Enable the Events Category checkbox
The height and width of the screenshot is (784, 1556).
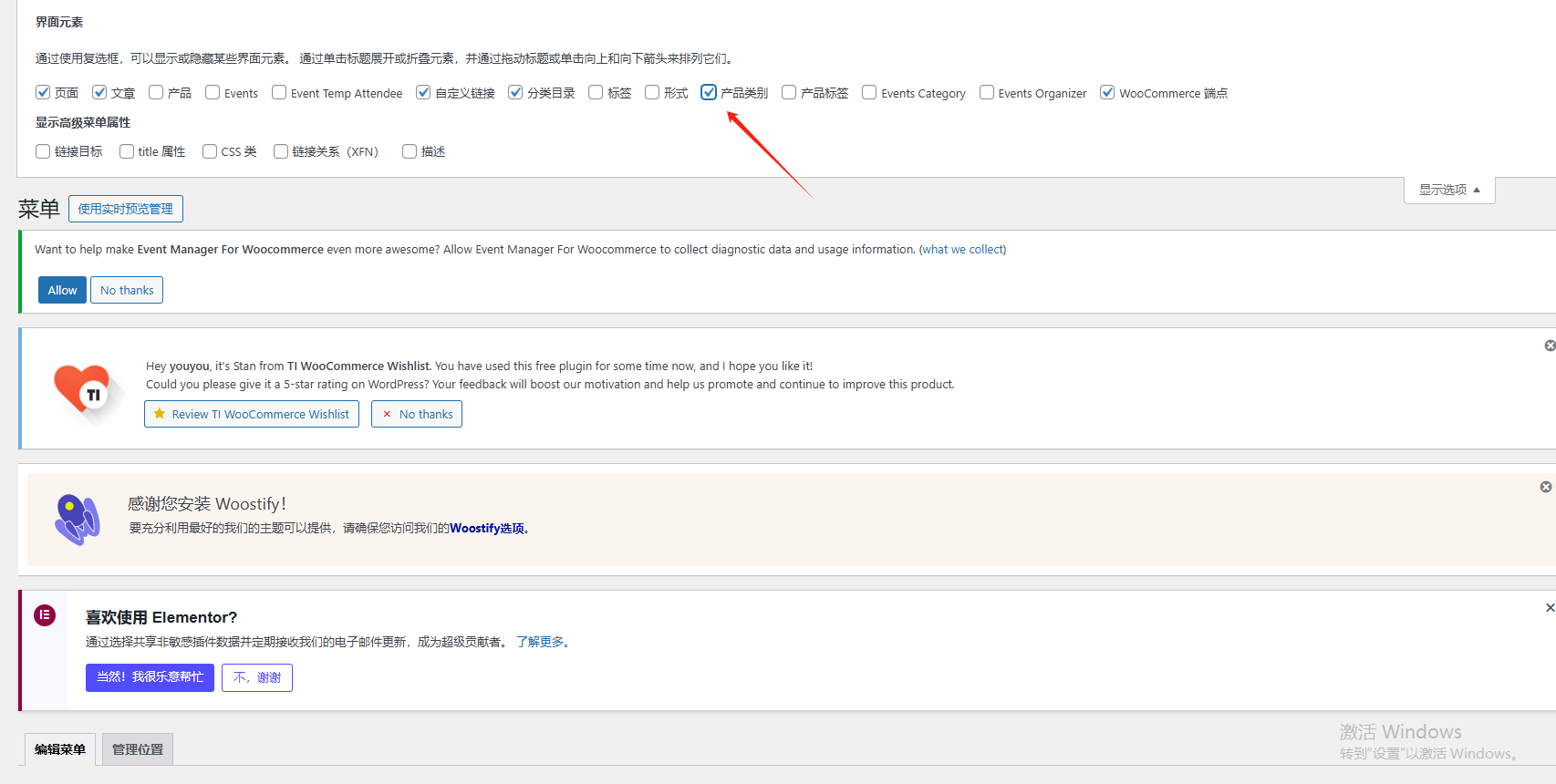pos(869,92)
